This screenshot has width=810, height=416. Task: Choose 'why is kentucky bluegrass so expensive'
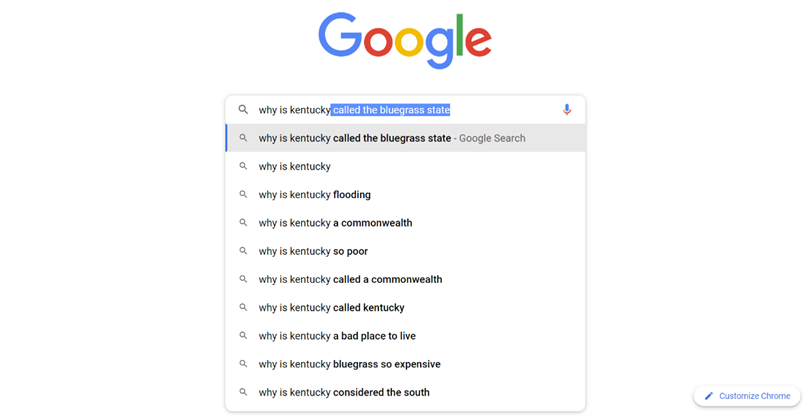(349, 364)
